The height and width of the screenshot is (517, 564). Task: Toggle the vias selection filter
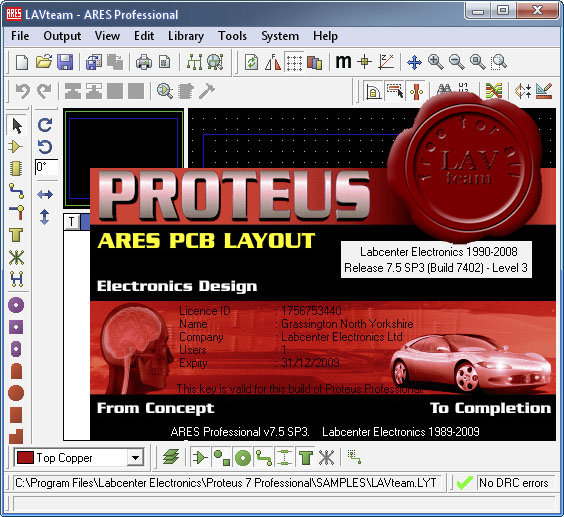tap(242, 458)
